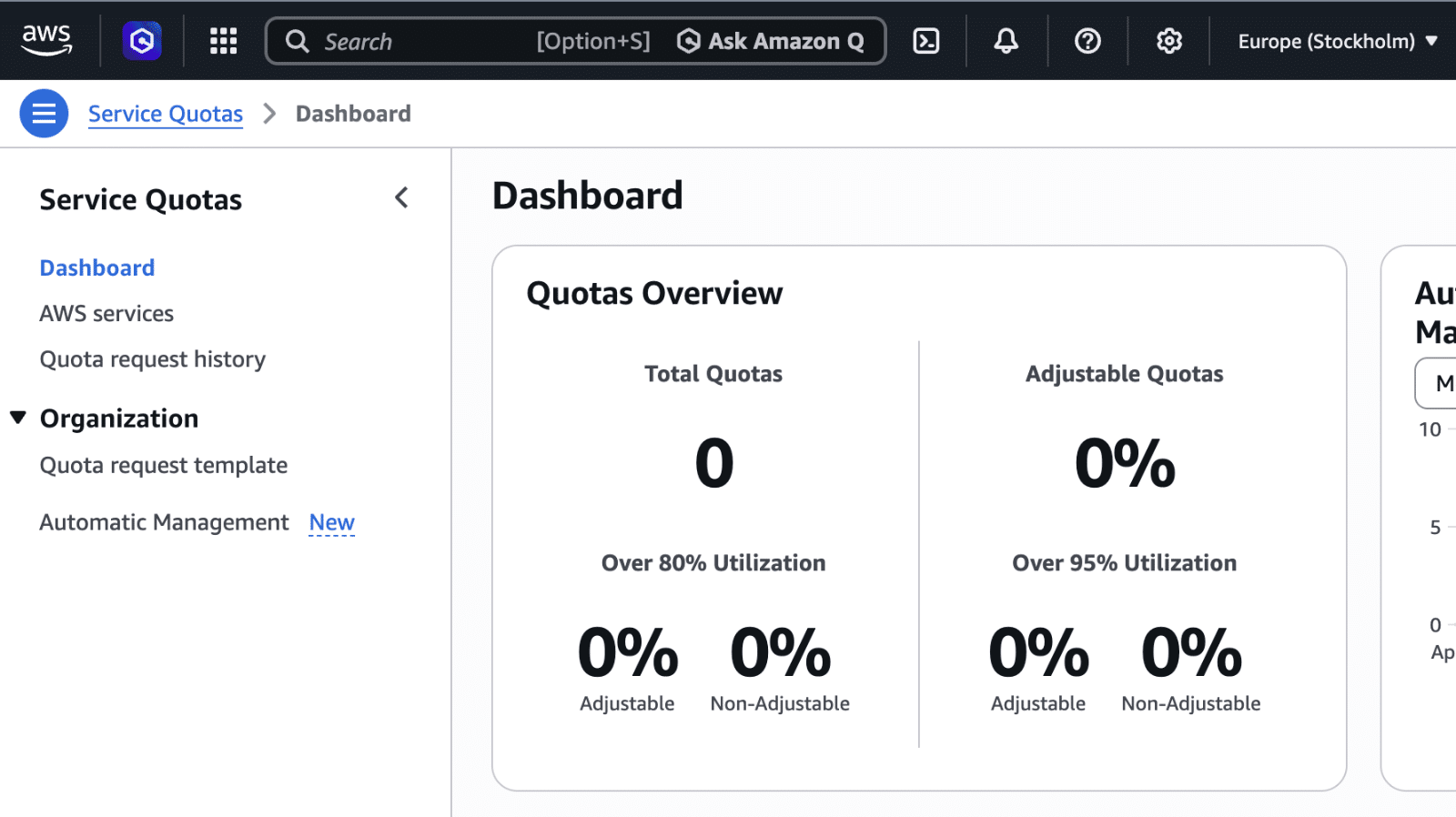The width and height of the screenshot is (1456, 817).
Task: Open the help question mark menu
Action: tap(1087, 41)
